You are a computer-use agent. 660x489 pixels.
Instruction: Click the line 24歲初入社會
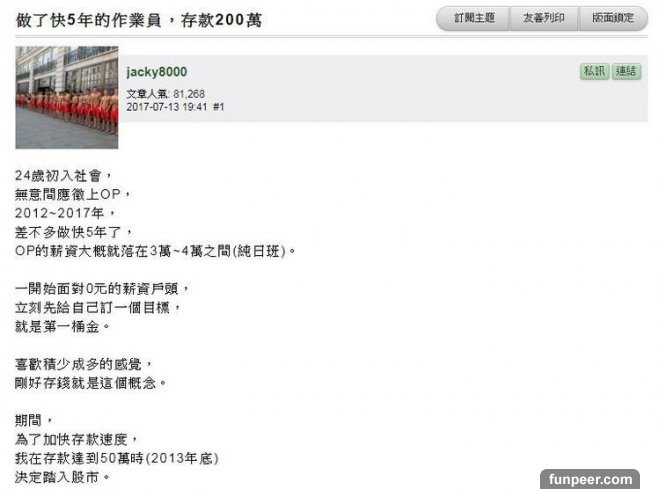click(x=63, y=175)
